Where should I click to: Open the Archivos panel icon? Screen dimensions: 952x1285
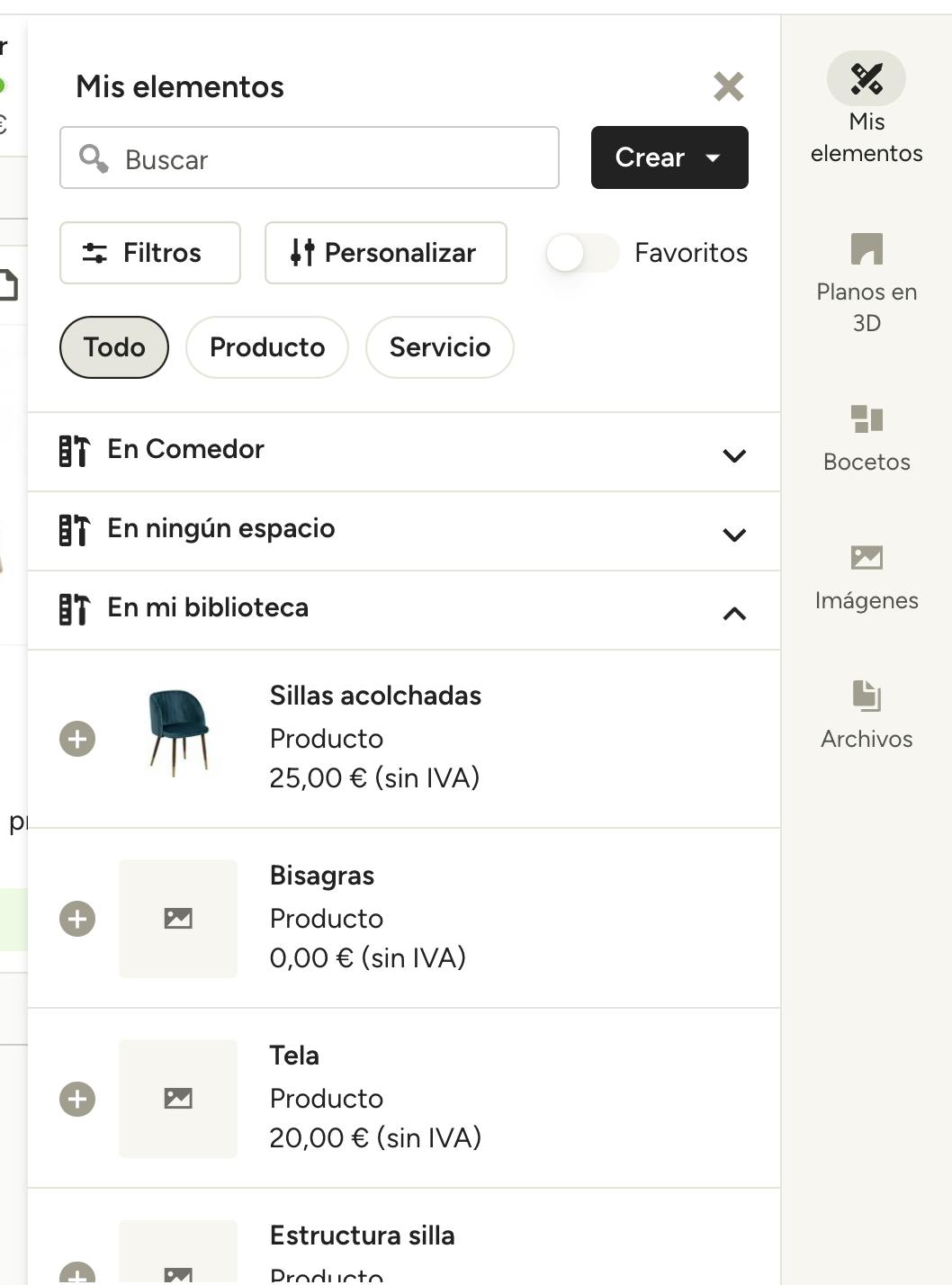[x=866, y=696]
